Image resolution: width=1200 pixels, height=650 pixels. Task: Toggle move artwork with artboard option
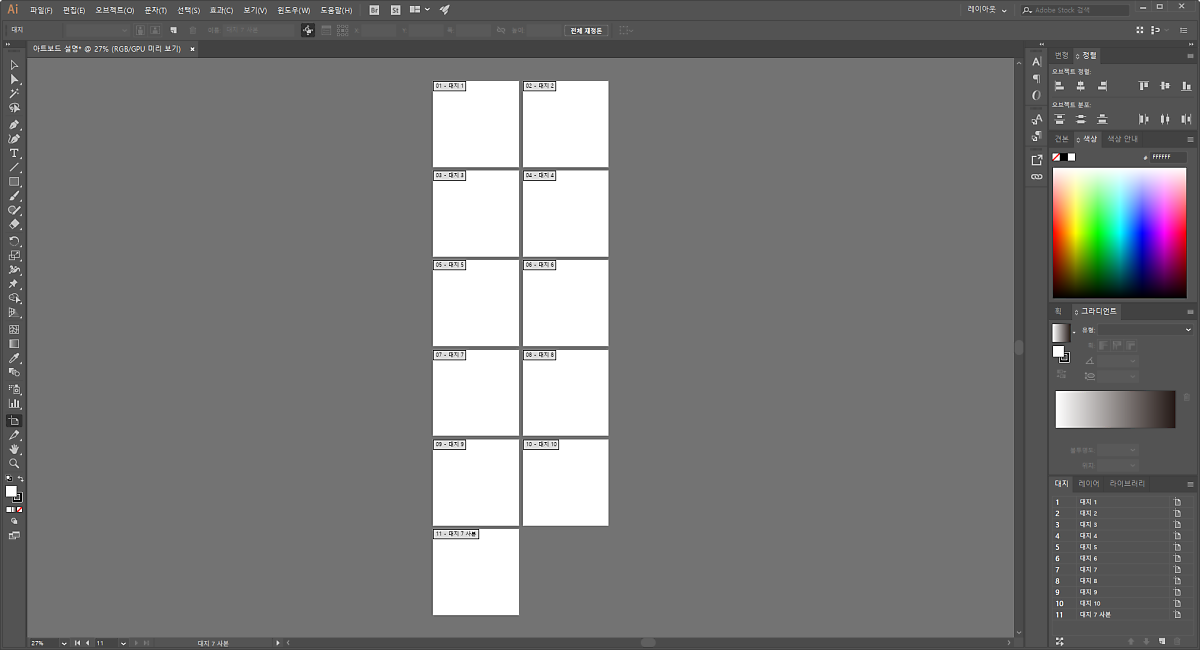309,30
